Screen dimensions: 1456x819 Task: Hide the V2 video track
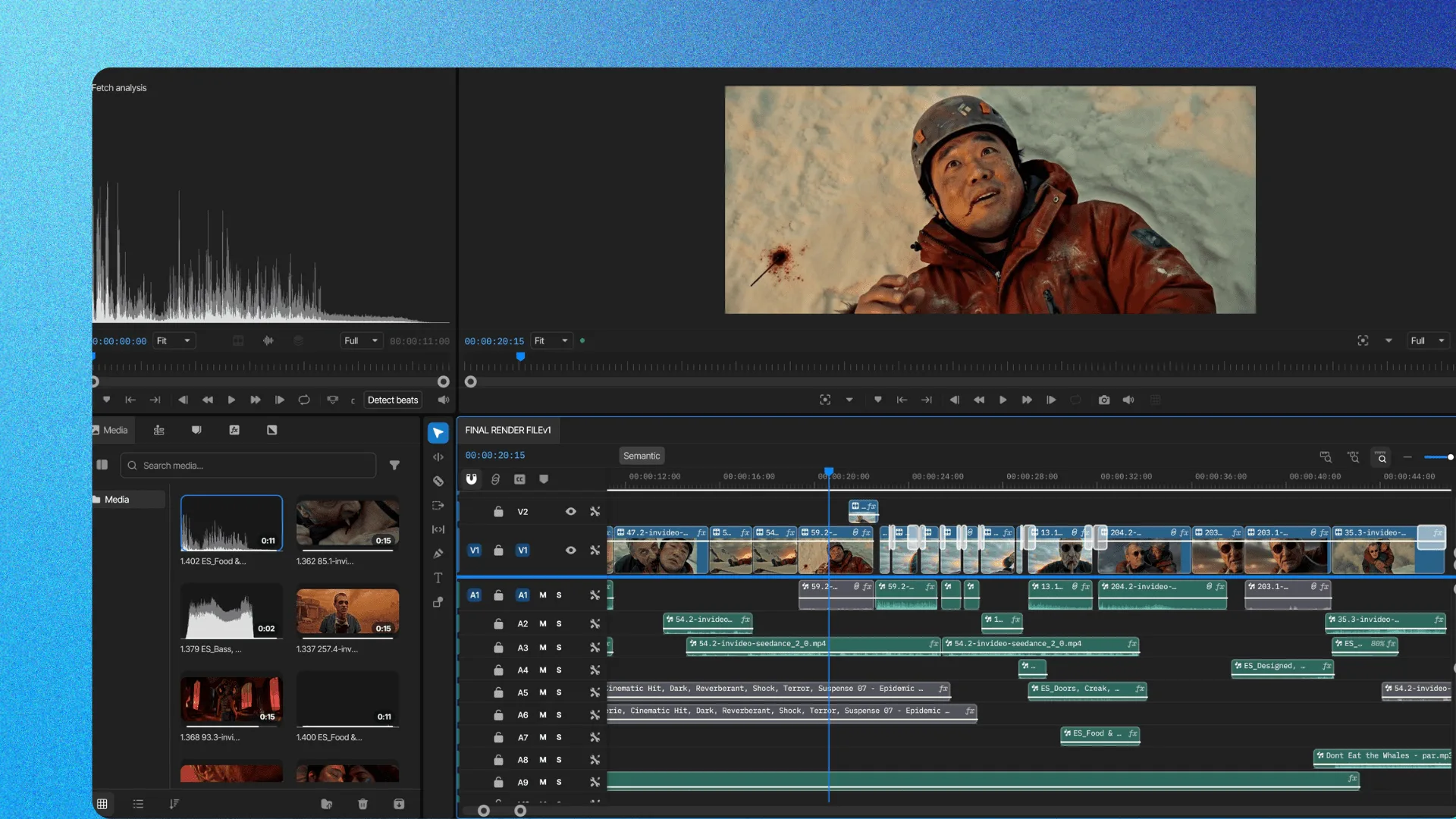pyautogui.click(x=571, y=512)
